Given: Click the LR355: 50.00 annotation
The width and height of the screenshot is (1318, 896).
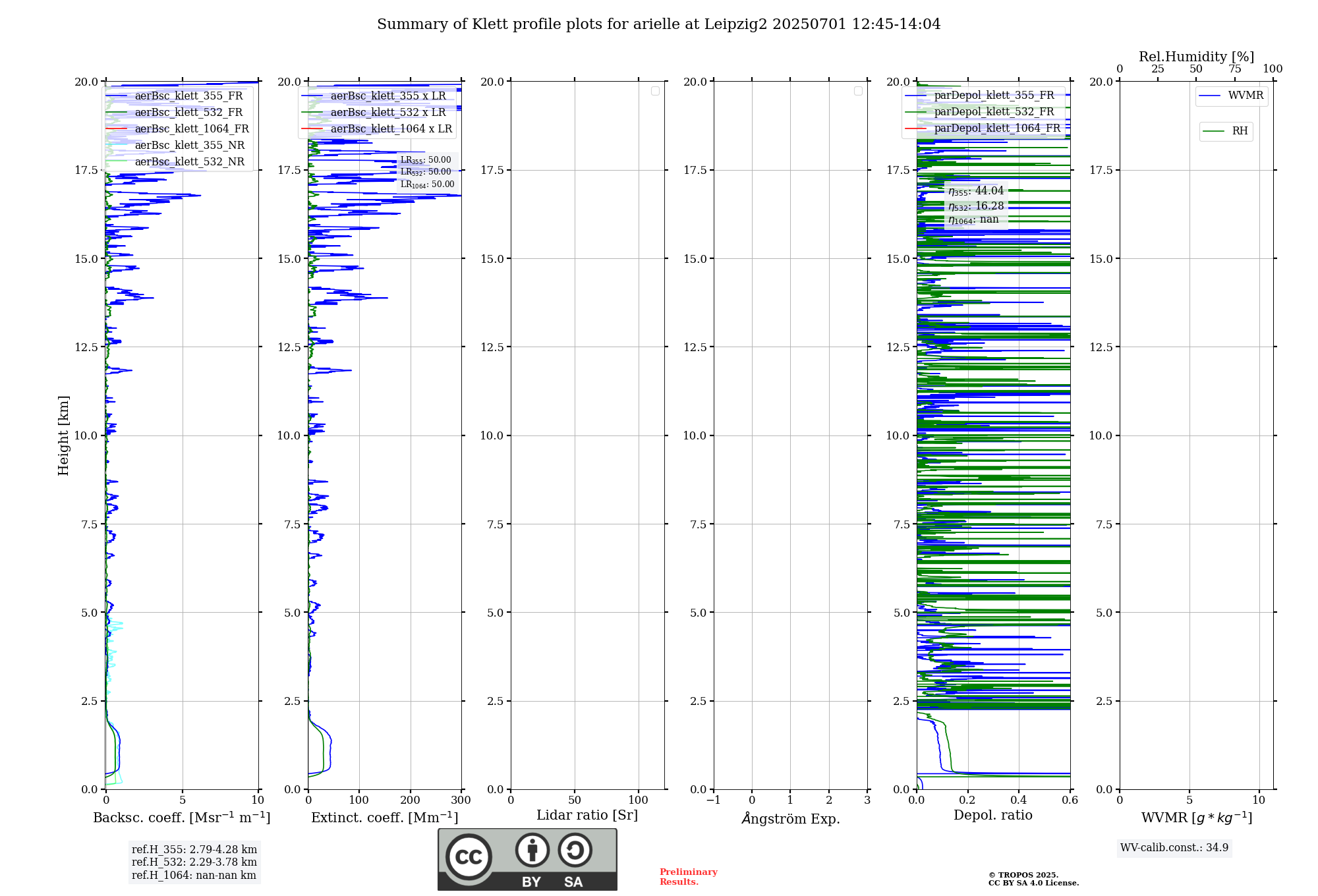Looking at the screenshot, I should 426,160.
